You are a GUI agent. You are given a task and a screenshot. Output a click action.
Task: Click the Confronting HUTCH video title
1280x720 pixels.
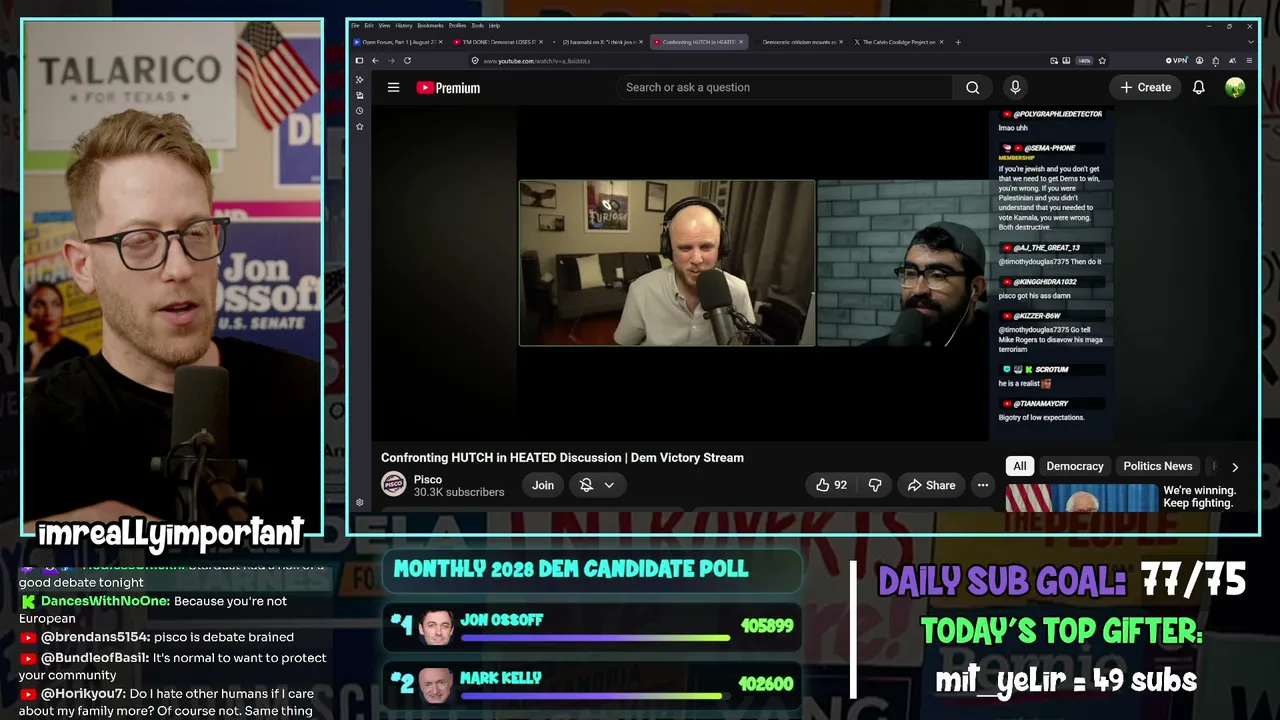click(x=562, y=458)
